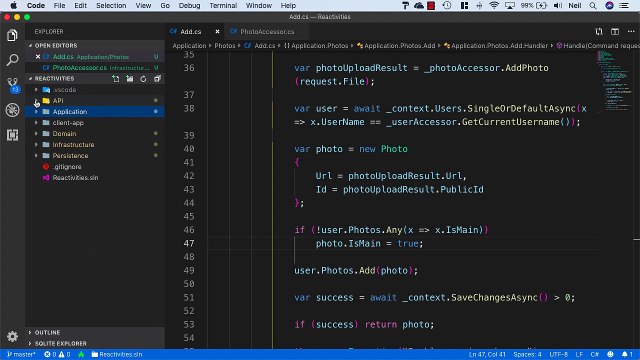This screenshot has width=640, height=360.
Task: Open the File menu
Action: pyautogui.click(x=59, y=5)
